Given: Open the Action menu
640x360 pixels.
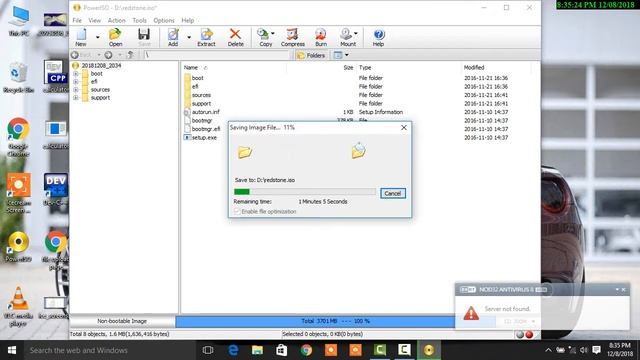Looking at the screenshot, I should point(116,20).
